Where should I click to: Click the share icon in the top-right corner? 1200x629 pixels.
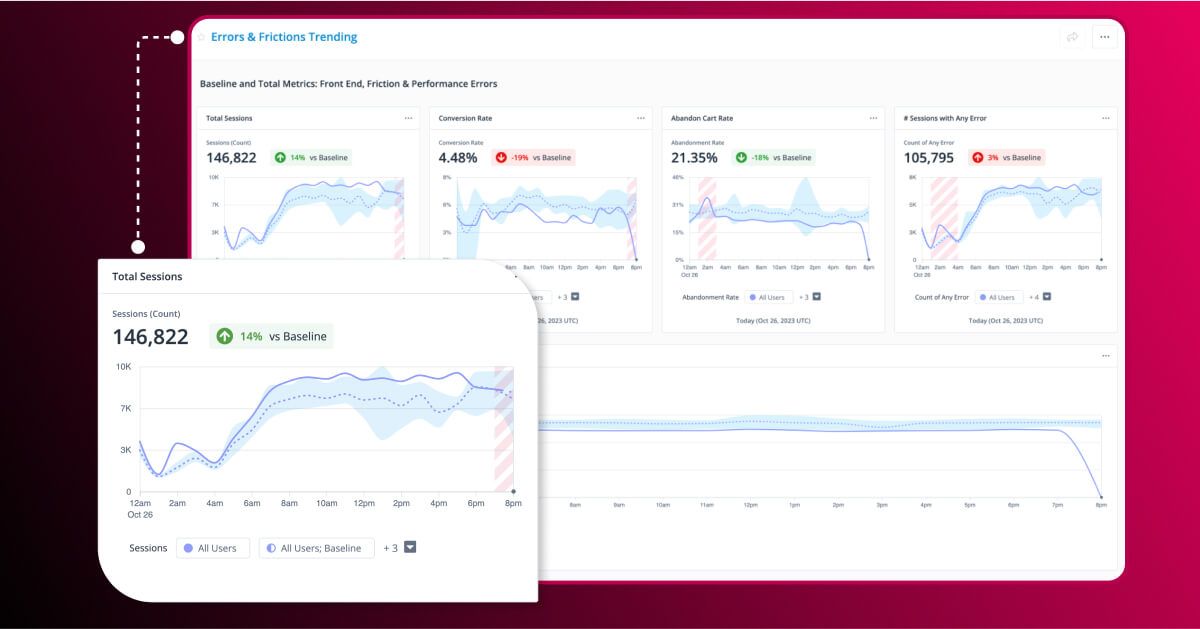coord(1071,36)
